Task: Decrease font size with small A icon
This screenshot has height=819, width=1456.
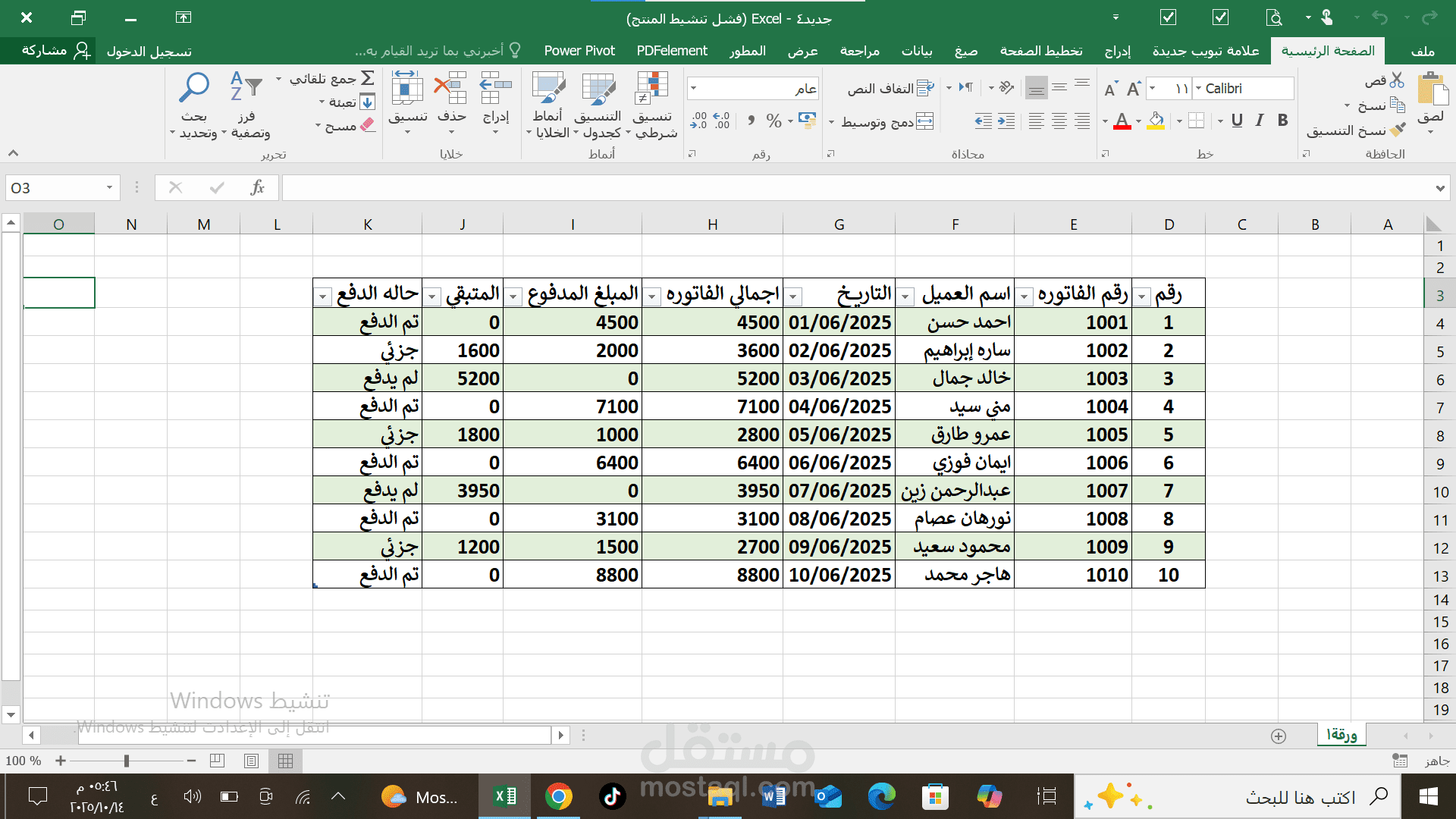Action: click(1110, 89)
